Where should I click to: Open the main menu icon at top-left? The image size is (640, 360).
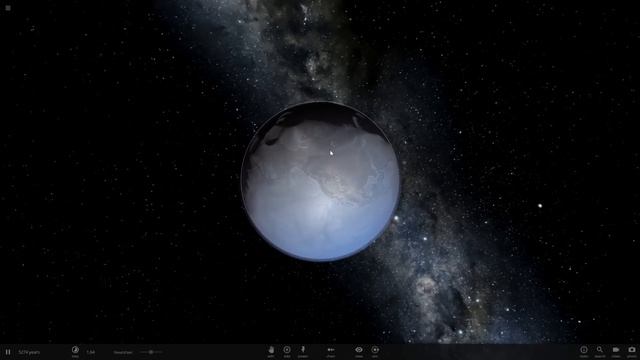click(x=8, y=8)
